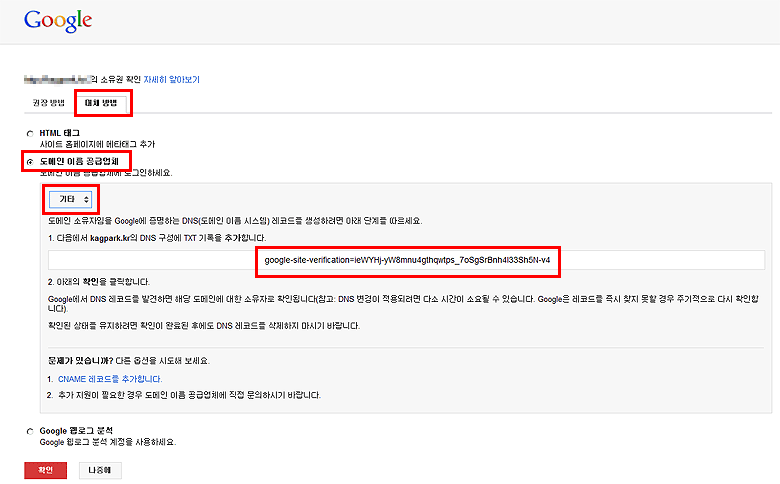Switch to the 권장 방법 tab
780x484 pixels.
49,103
